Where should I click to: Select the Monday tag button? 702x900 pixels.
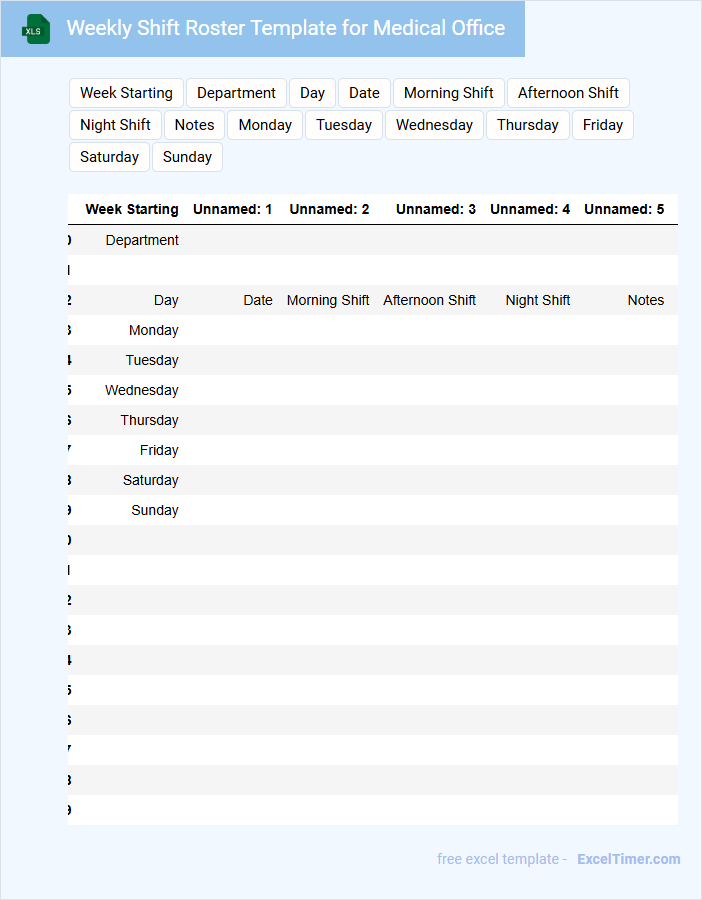point(265,125)
